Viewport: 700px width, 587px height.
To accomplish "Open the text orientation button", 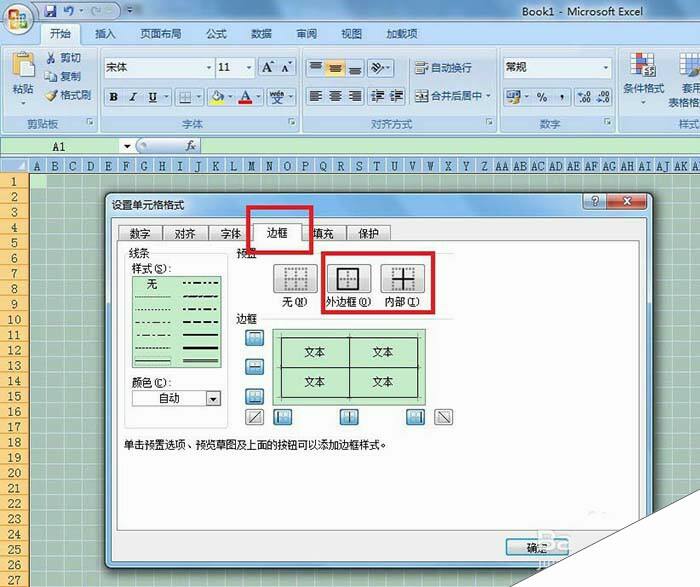I will (x=380, y=68).
